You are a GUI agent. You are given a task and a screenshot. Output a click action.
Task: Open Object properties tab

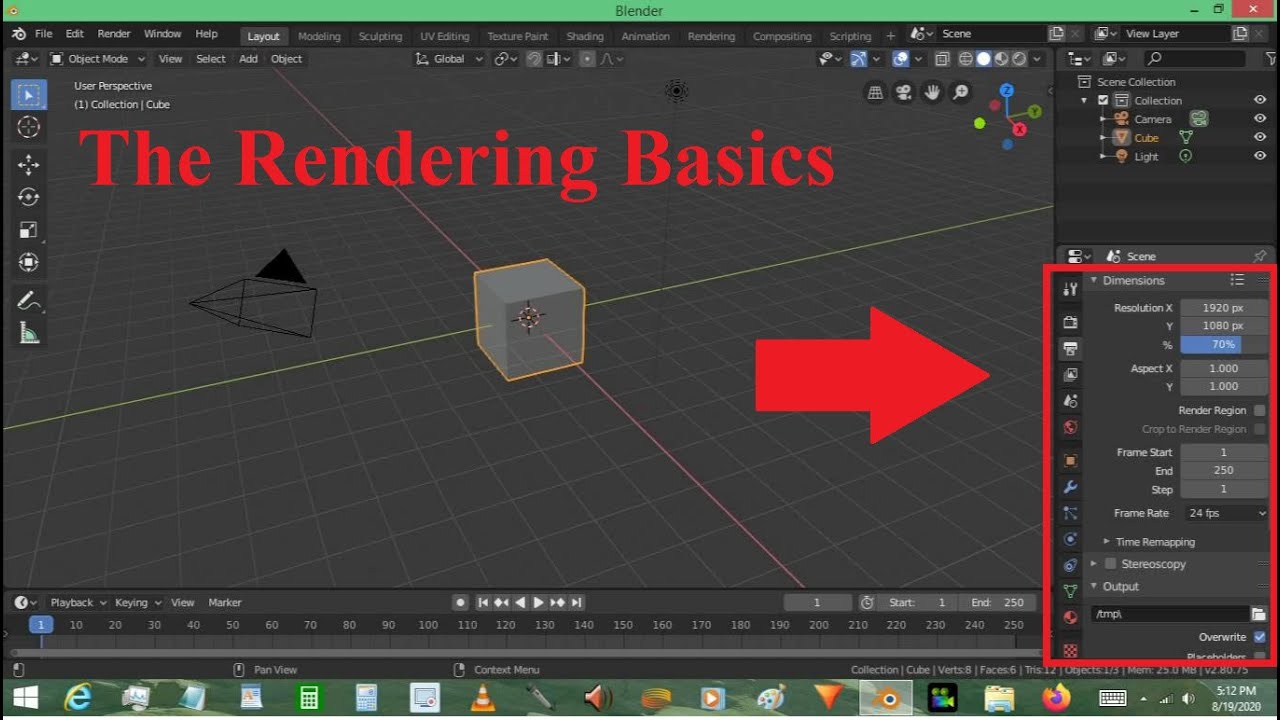1070,461
